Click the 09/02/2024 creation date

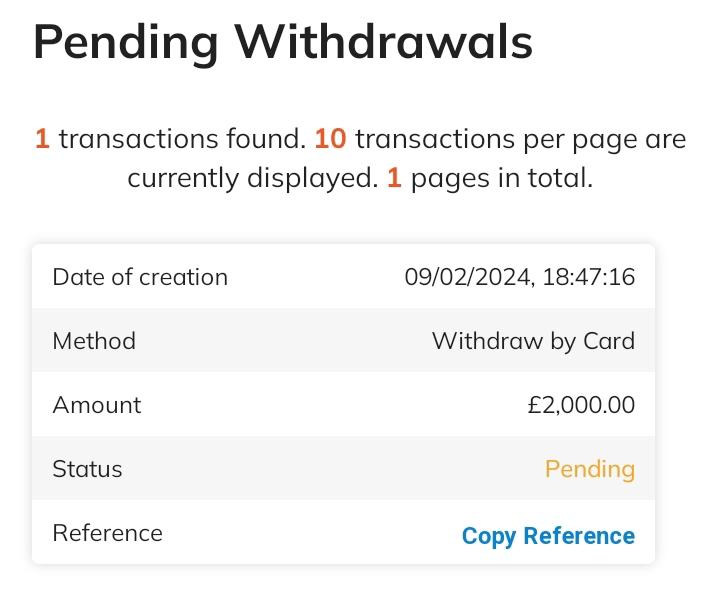[467, 277]
